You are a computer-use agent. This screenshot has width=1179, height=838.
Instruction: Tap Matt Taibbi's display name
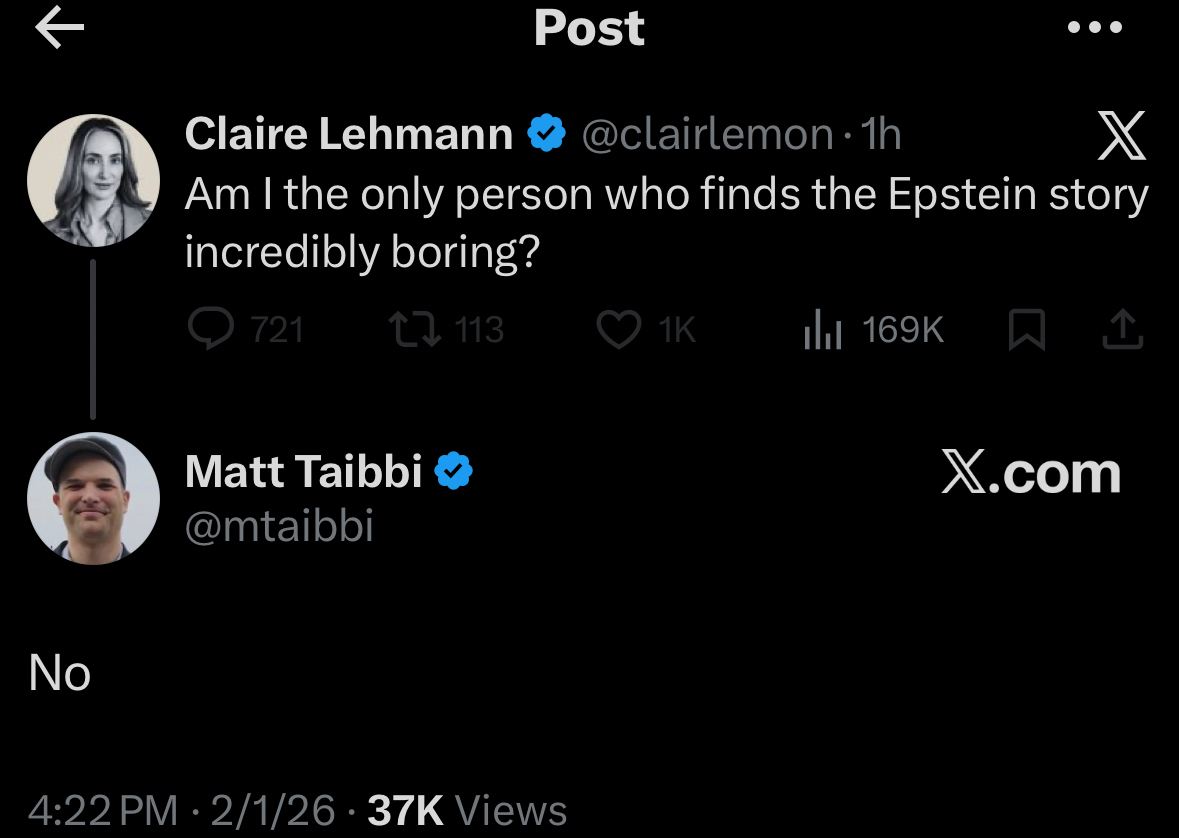coord(304,471)
